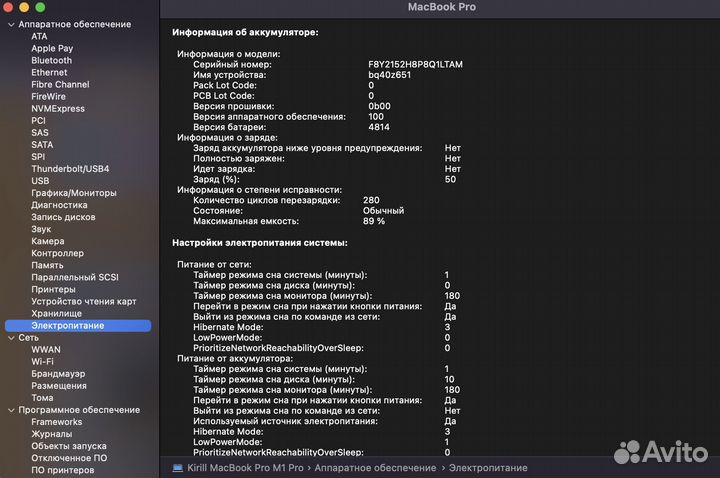Select Объекты запуска item

click(69, 446)
